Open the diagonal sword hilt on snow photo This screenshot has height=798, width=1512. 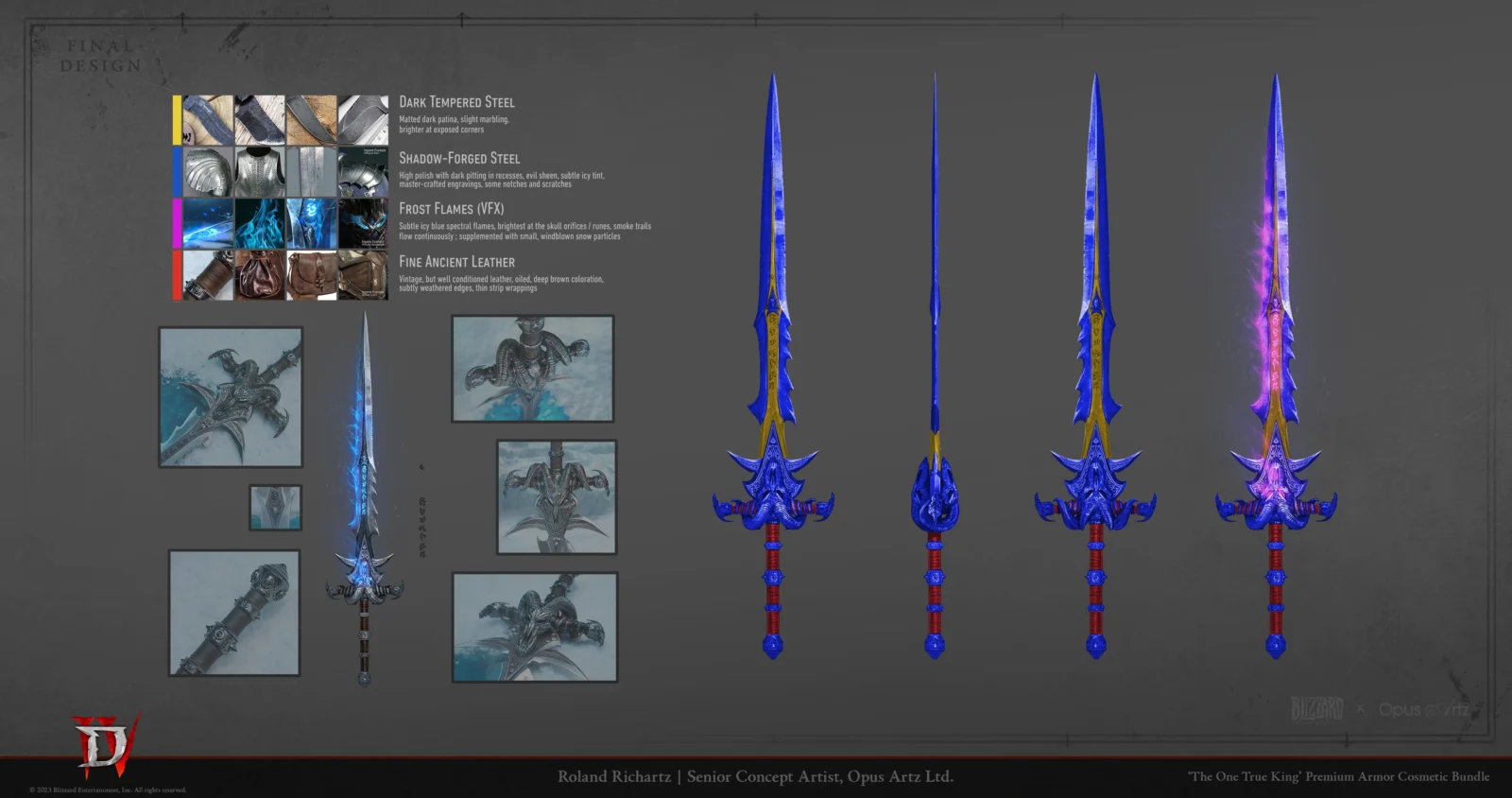(x=231, y=397)
